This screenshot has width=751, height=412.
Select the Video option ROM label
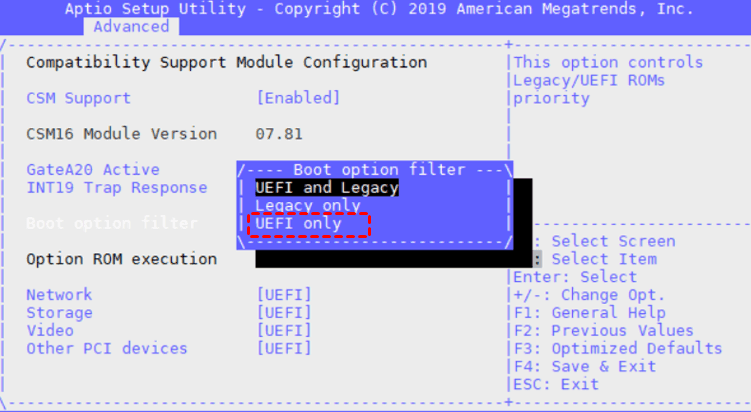pyautogui.click(x=50, y=330)
